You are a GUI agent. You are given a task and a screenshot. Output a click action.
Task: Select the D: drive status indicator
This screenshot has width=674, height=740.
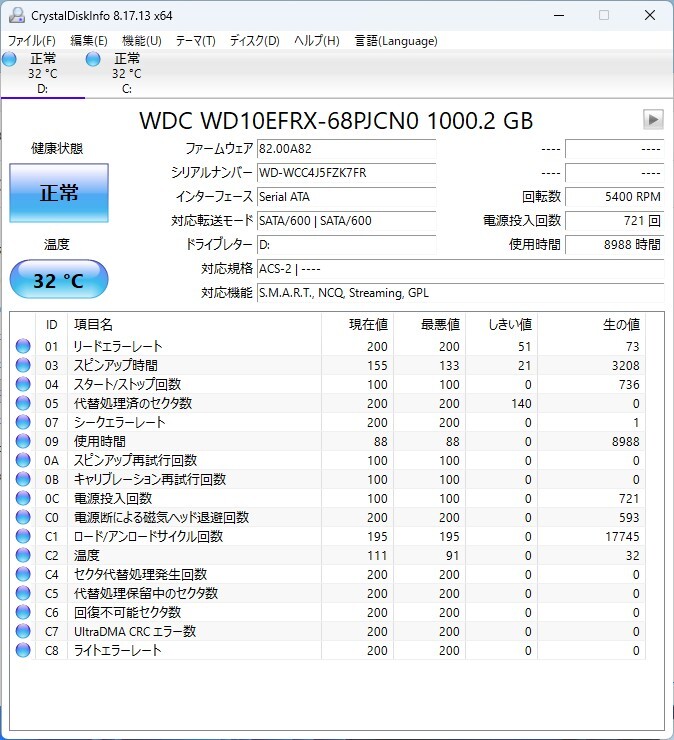click(9, 59)
